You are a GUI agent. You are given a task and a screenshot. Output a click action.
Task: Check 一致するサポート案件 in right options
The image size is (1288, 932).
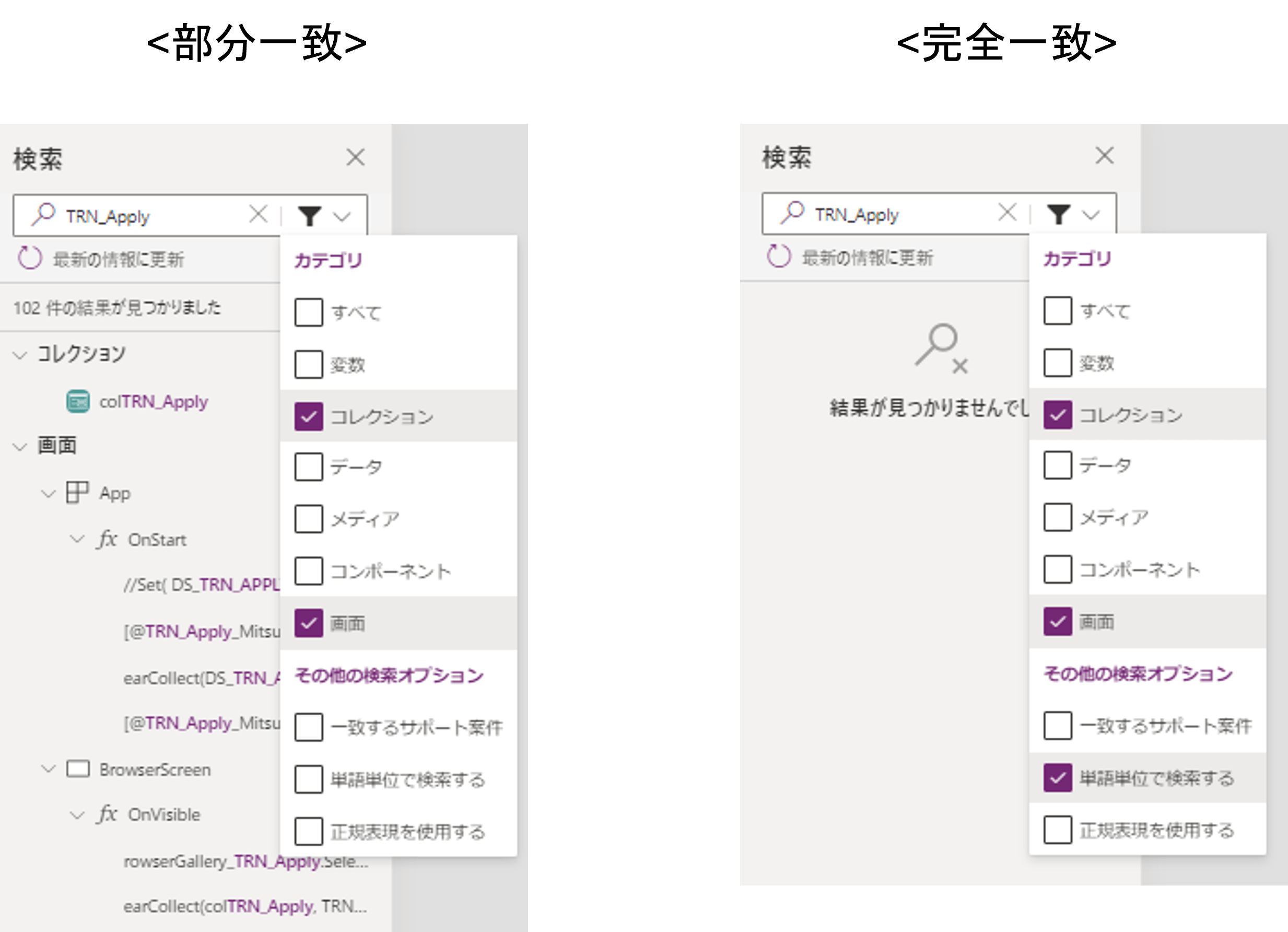tap(1058, 726)
